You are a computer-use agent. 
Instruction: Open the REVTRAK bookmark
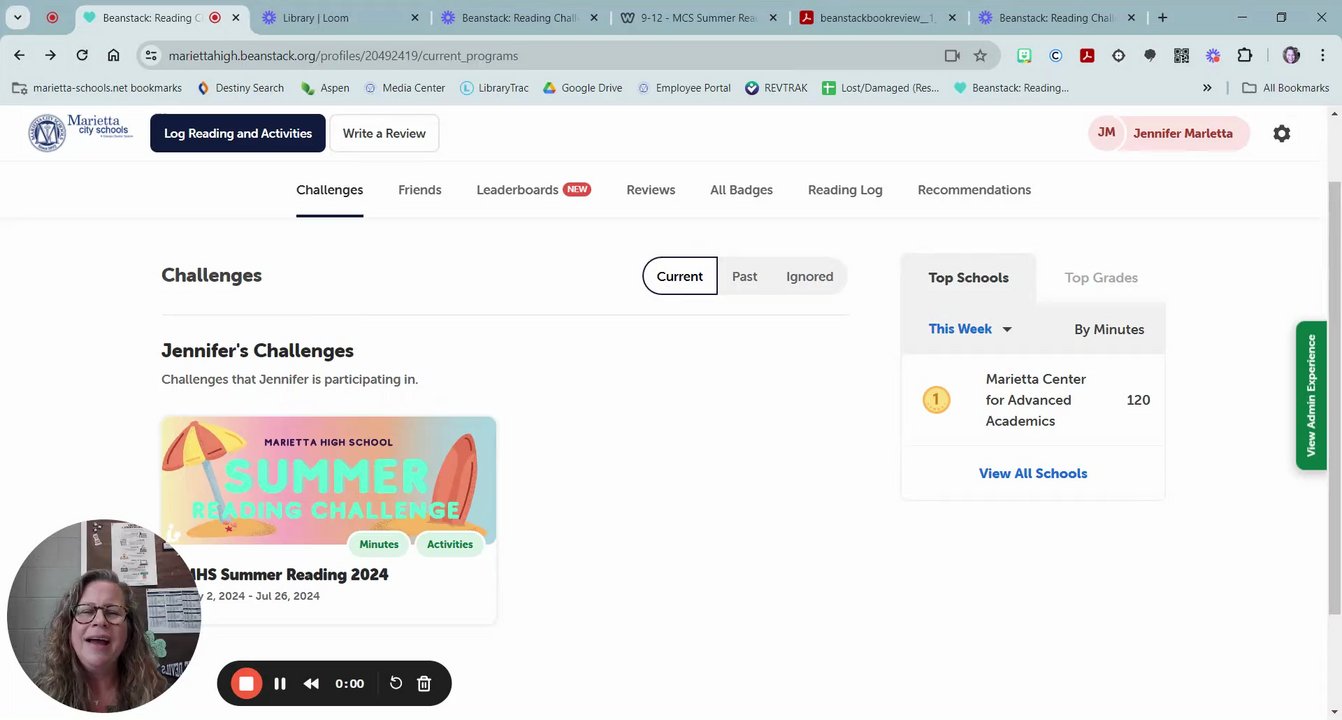(x=776, y=88)
